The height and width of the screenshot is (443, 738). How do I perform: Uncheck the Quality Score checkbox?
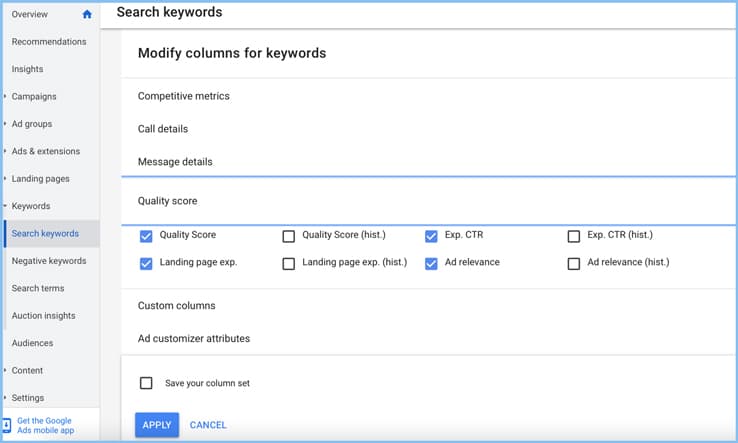146,236
